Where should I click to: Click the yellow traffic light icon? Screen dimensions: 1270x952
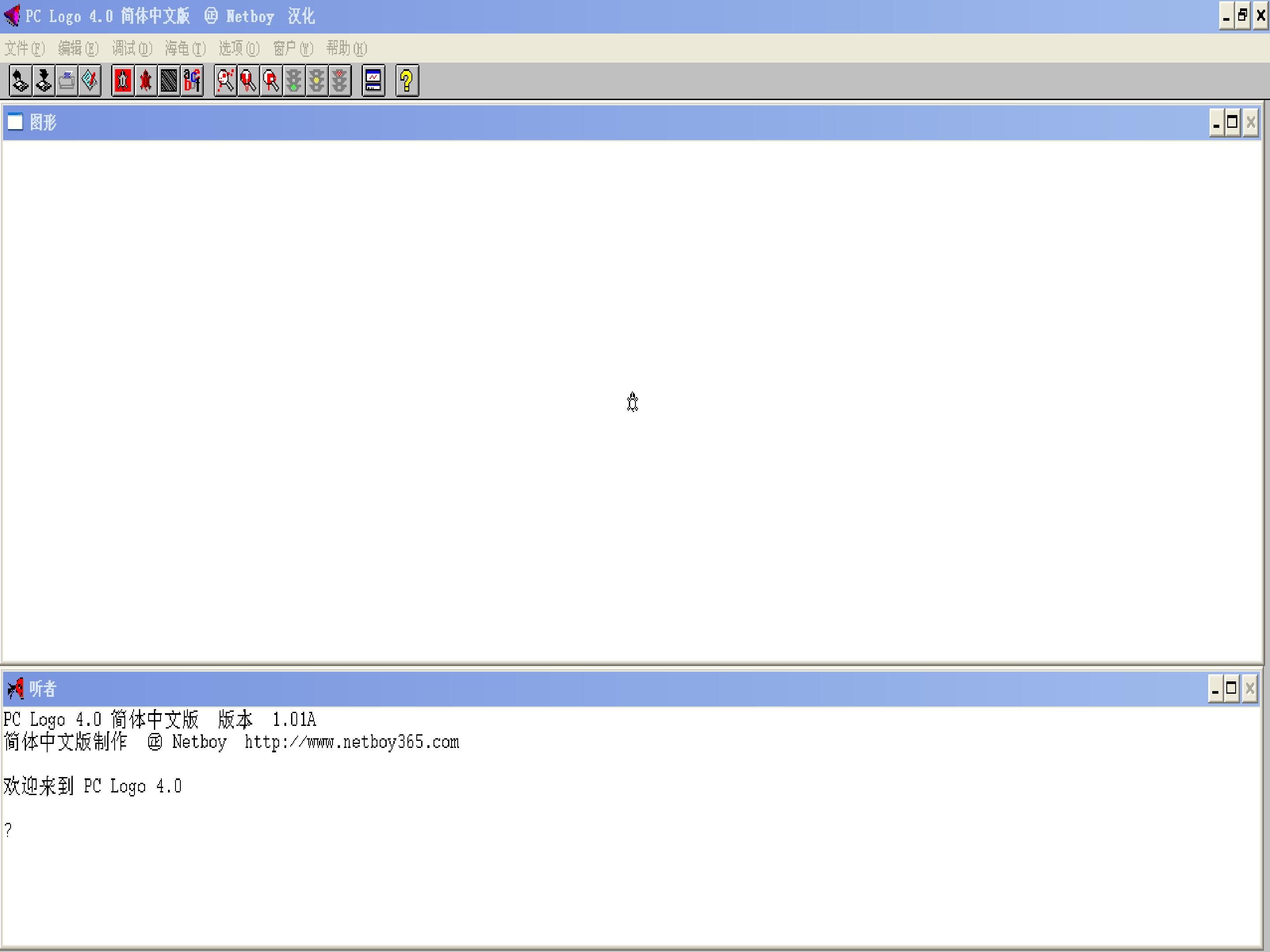[x=316, y=80]
